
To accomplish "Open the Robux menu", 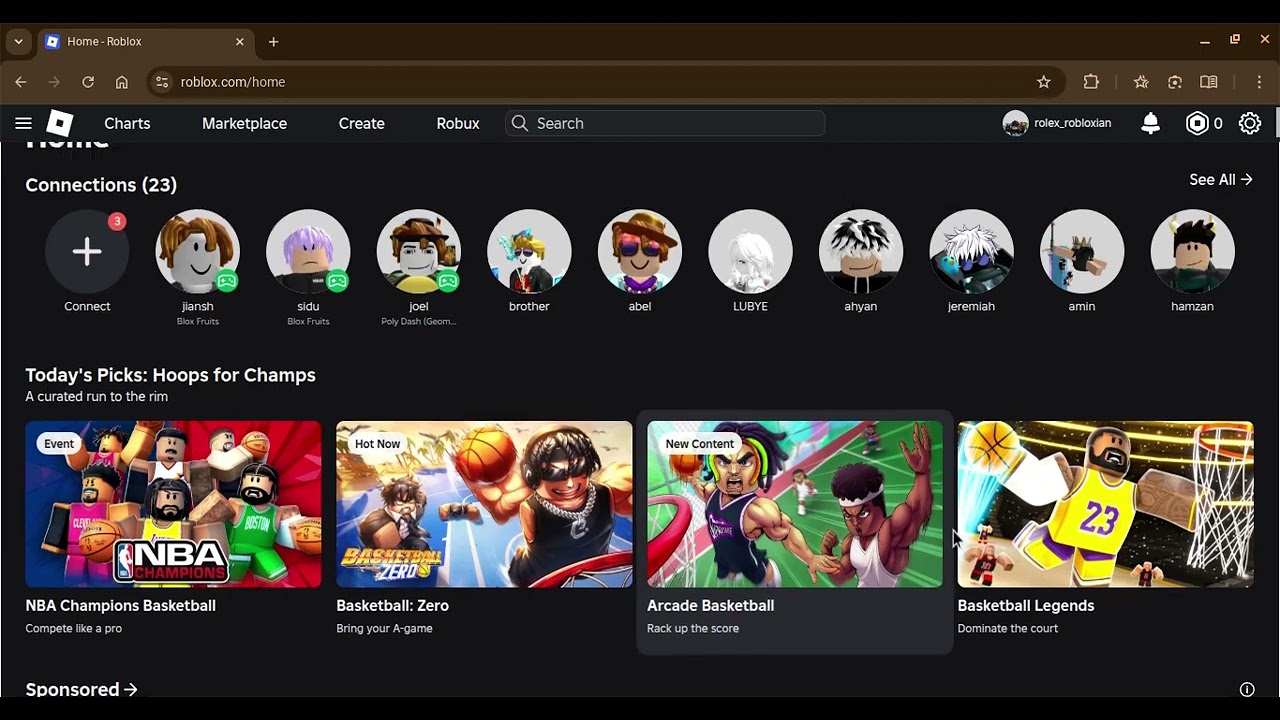I will click(x=458, y=123).
